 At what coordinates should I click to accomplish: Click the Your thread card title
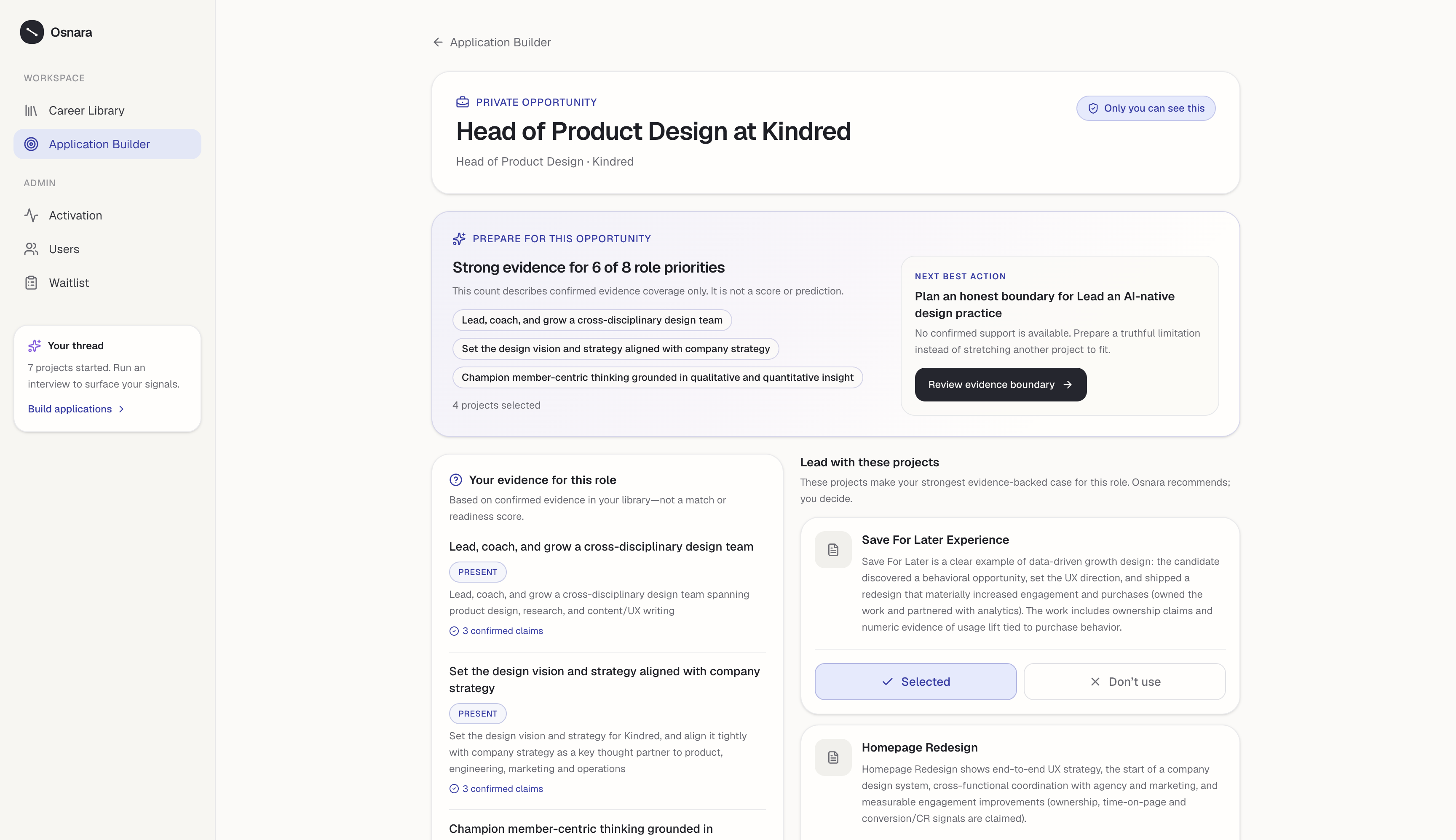pyautogui.click(x=75, y=345)
